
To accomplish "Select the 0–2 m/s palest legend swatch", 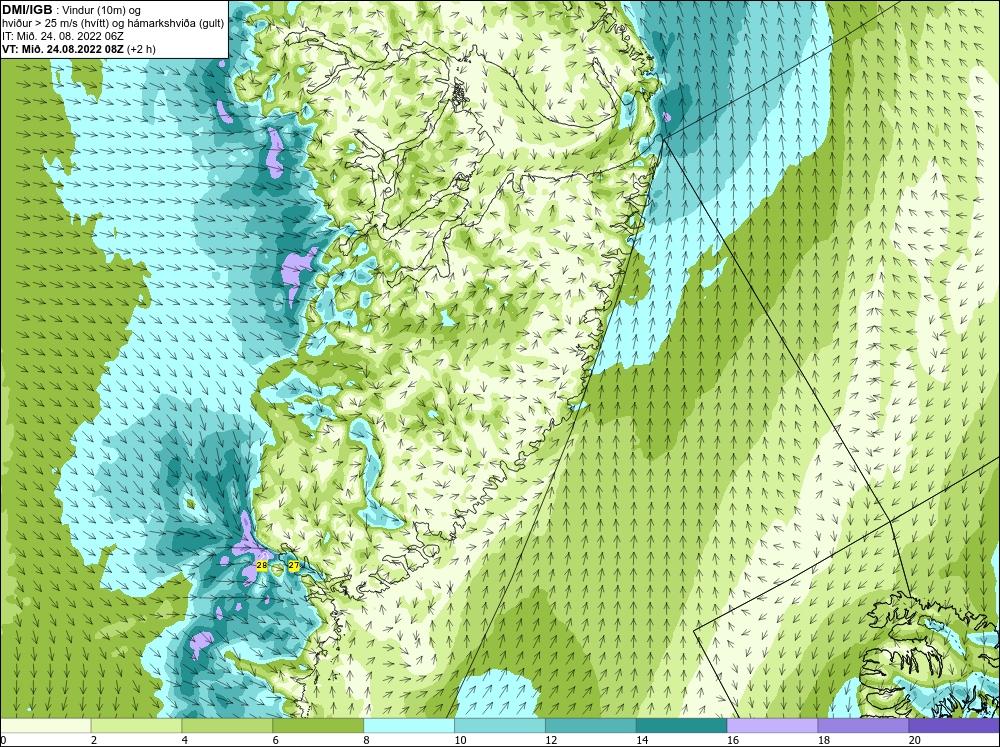I will [x=46, y=725].
